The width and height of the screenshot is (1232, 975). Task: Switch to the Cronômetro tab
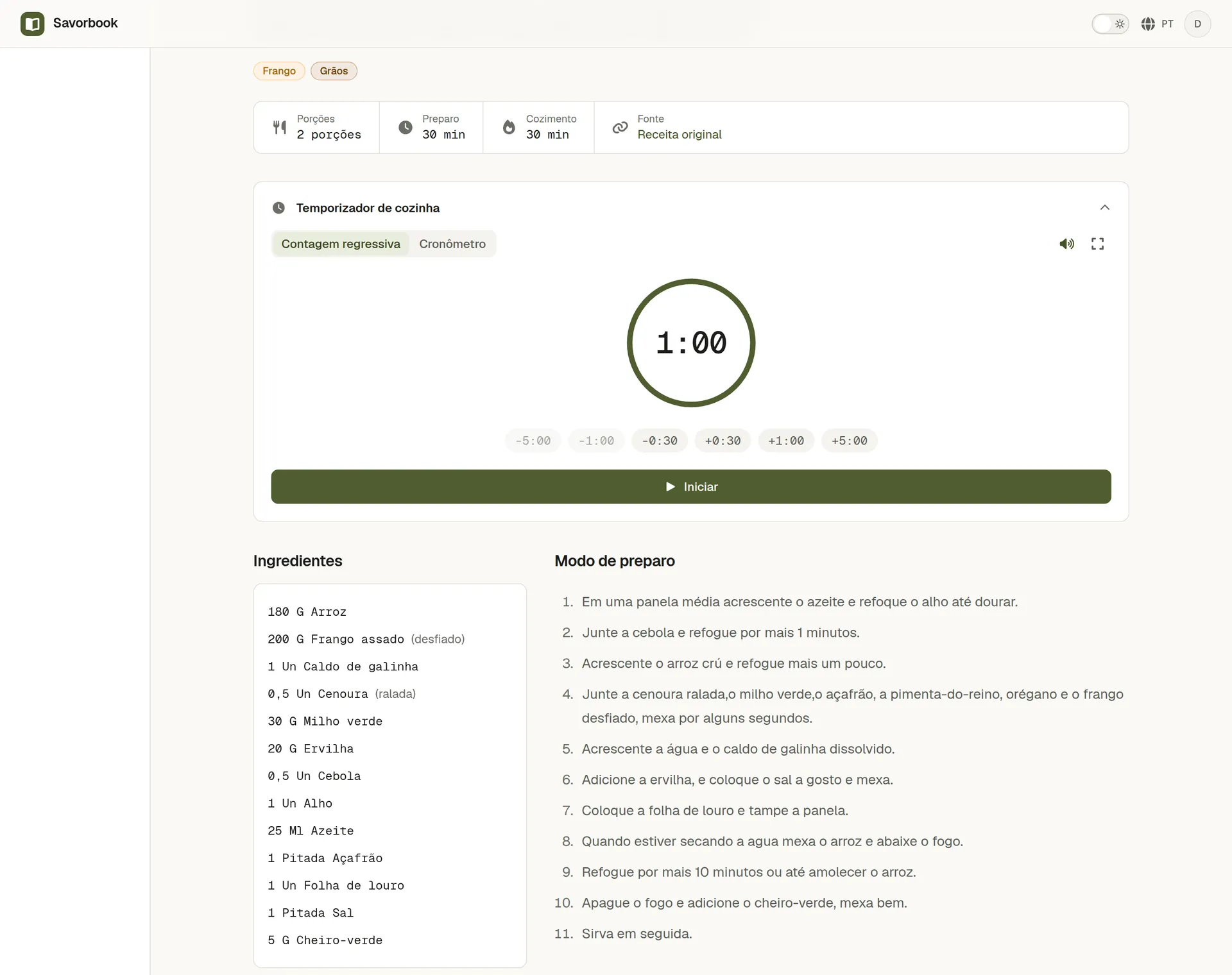452,244
